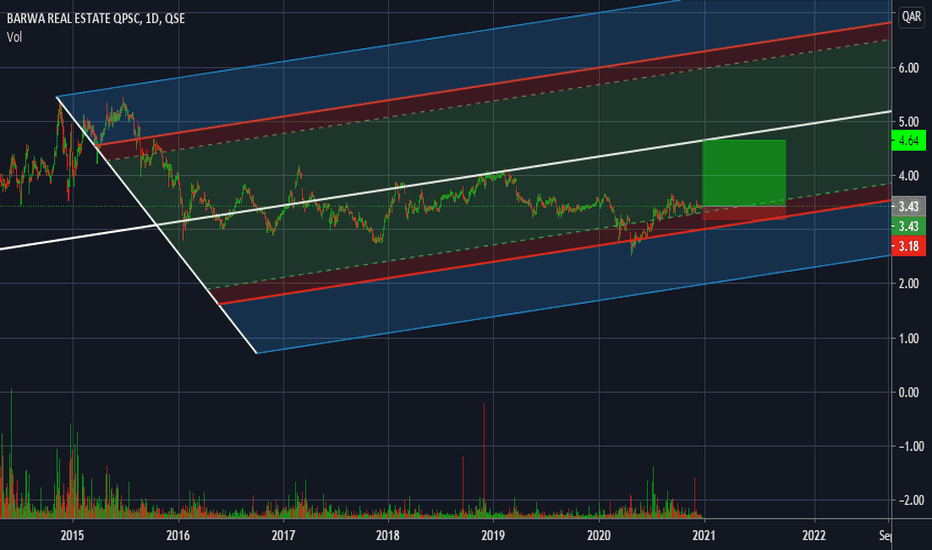Screen dimensions: 932x550
Task: Select the bright green 4.64 target price label
Action: coord(909,141)
